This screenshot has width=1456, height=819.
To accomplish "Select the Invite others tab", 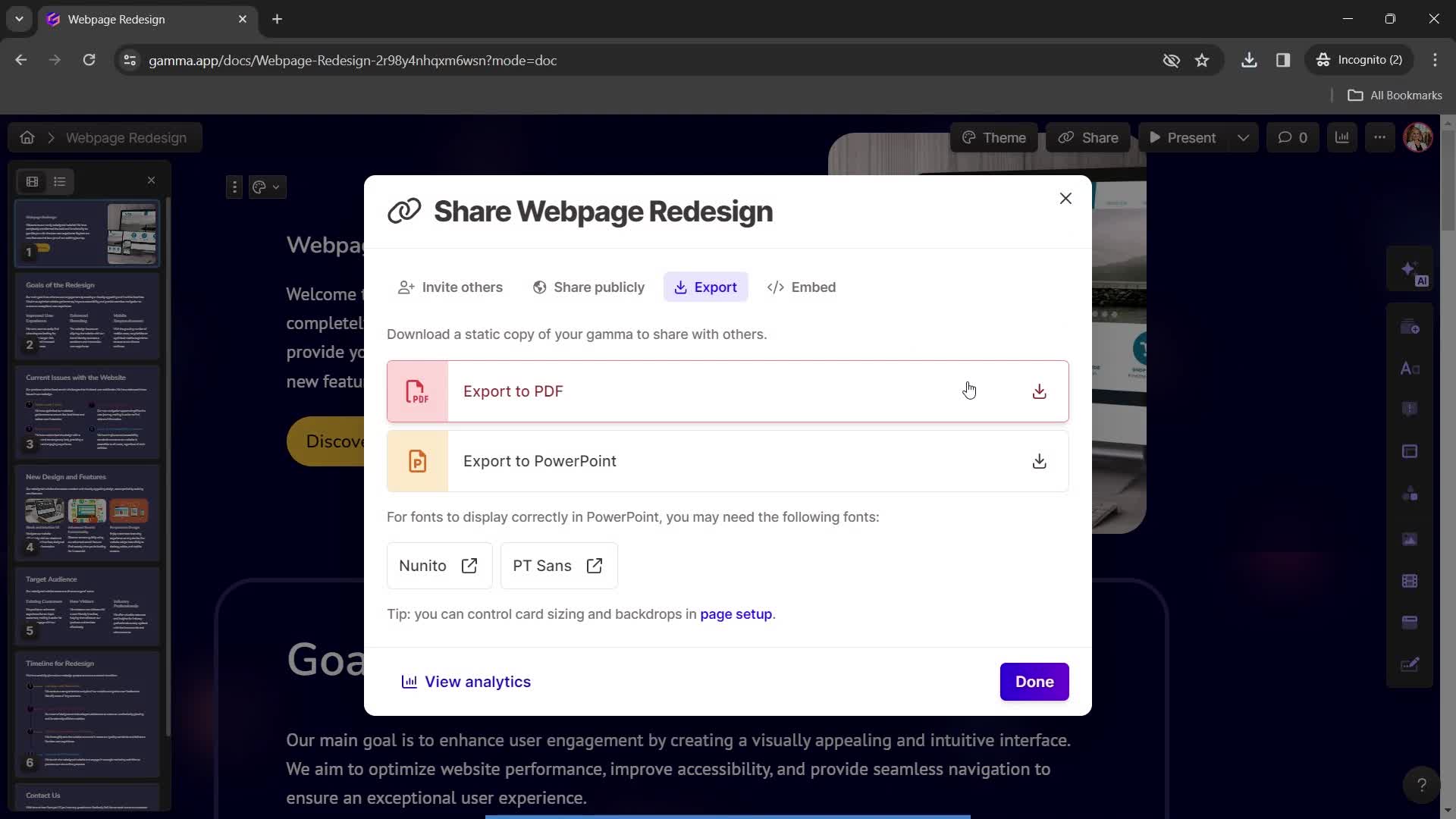I will point(450,287).
